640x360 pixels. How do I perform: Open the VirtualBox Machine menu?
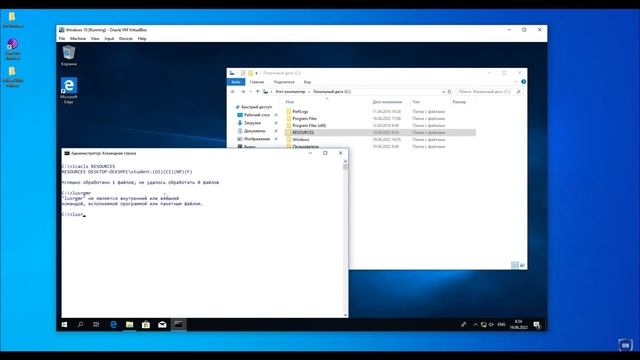(78, 38)
